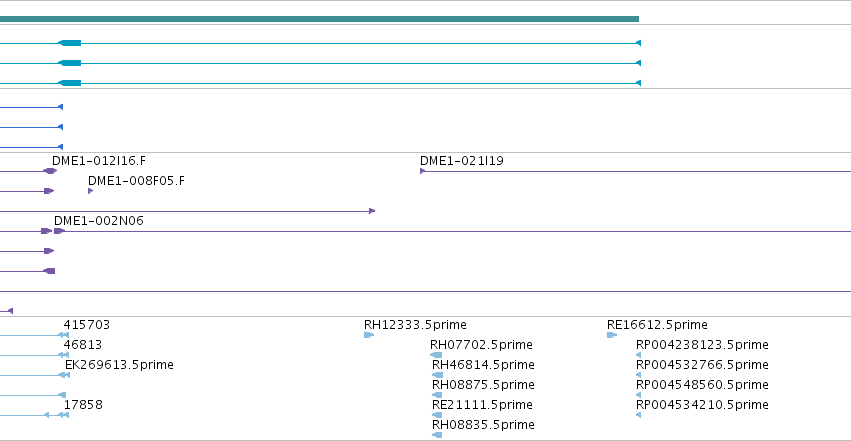Click the 415703 double-arrow glyph
Image resolution: width=851 pixels, height=441 pixels.
[63, 335]
